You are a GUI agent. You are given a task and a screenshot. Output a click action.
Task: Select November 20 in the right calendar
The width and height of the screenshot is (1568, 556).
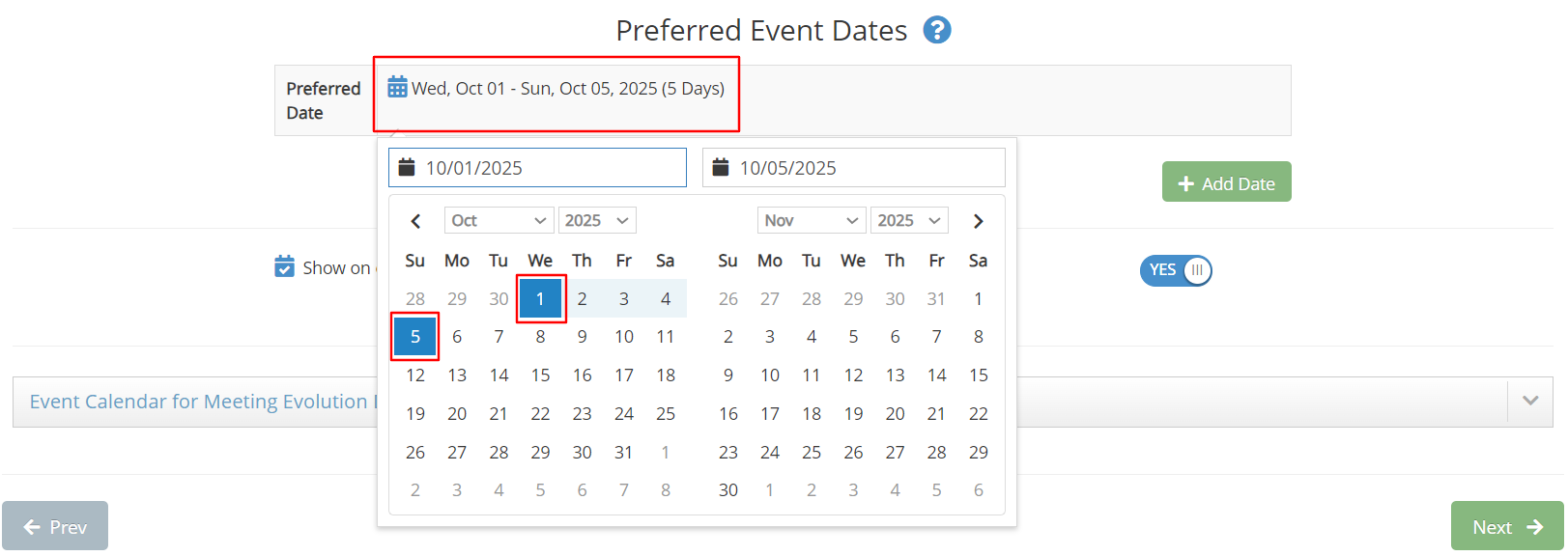895,413
